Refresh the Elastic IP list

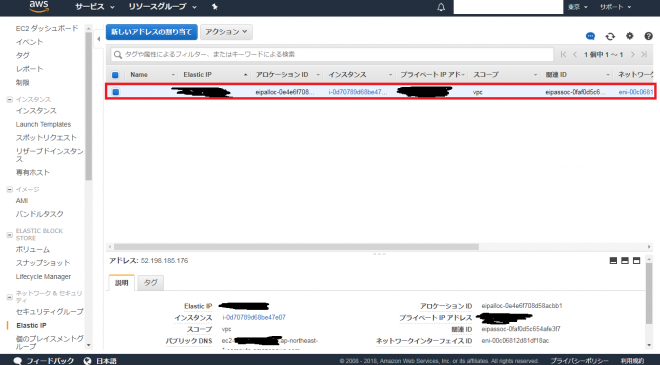click(610, 36)
